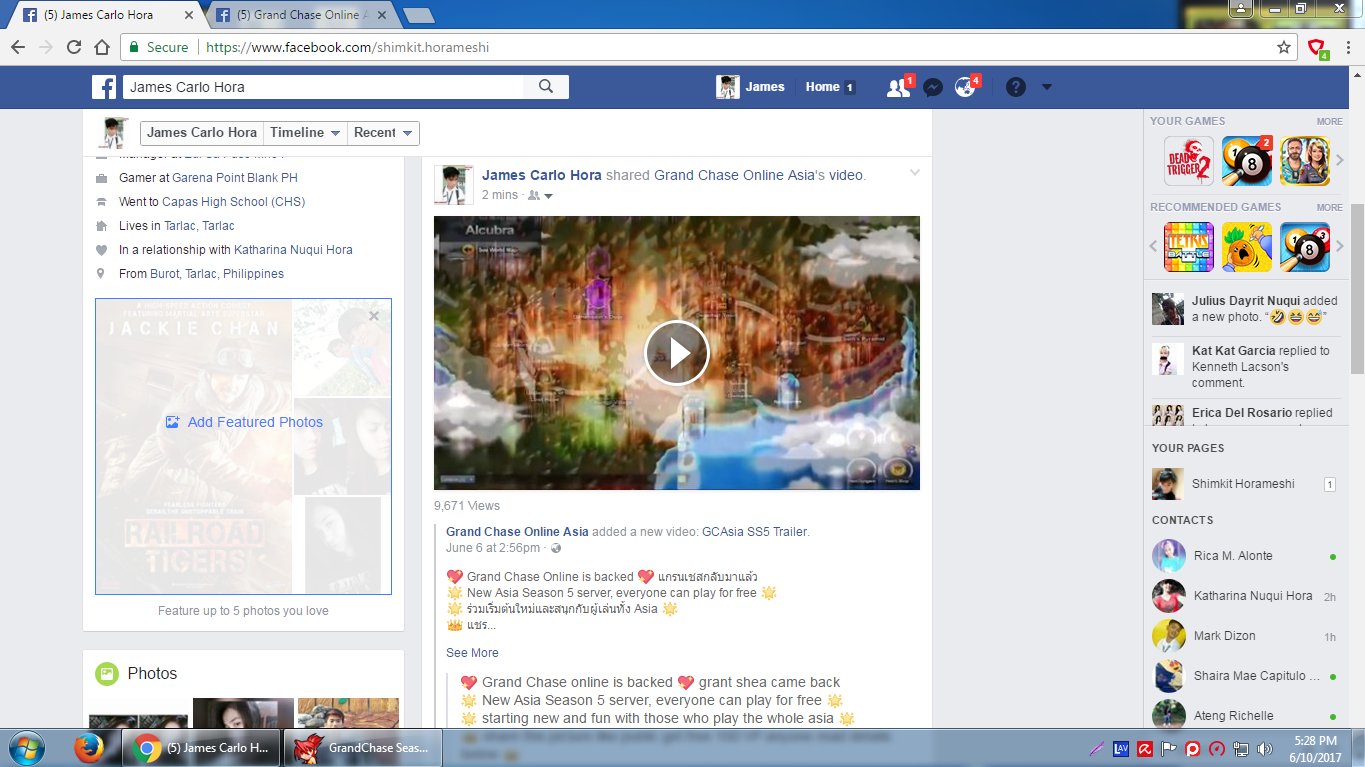1365x767 pixels.
Task: Click the search magnifier button
Action: 546,87
